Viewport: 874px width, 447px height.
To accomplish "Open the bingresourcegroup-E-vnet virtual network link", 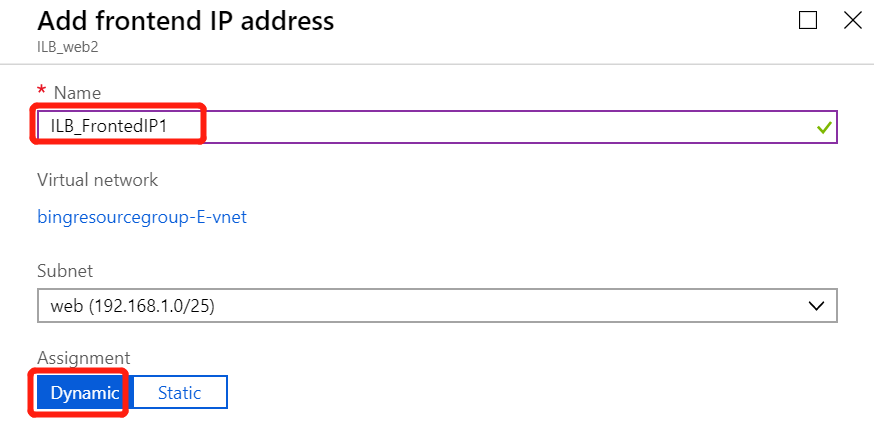I will (142, 216).
